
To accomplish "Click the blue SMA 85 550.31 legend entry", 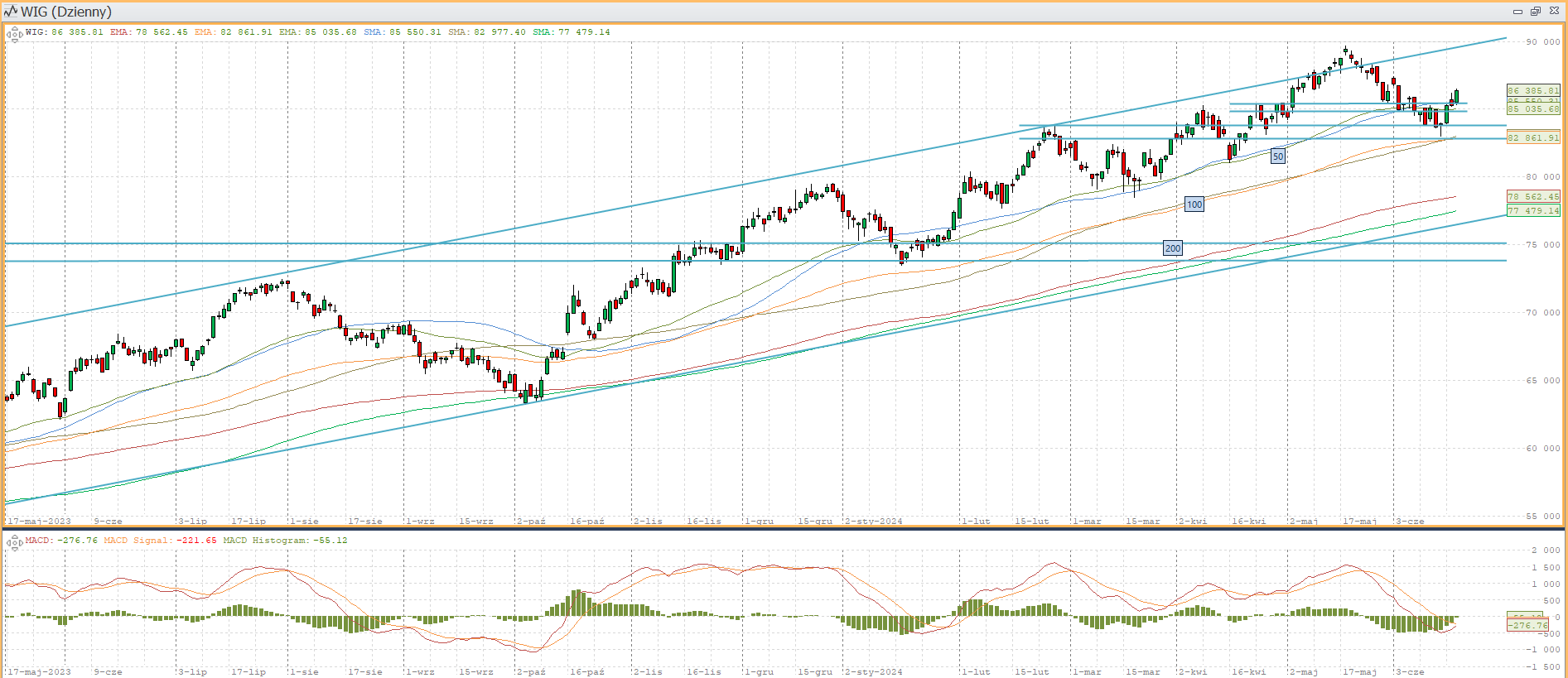I will (403, 32).
